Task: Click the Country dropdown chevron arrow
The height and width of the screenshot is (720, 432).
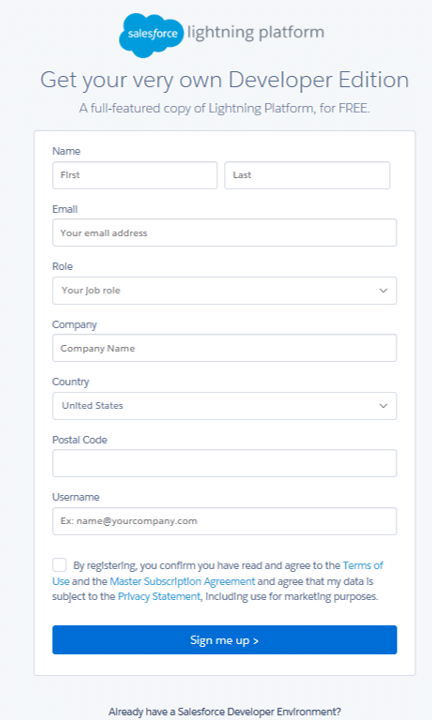Action: (x=383, y=406)
